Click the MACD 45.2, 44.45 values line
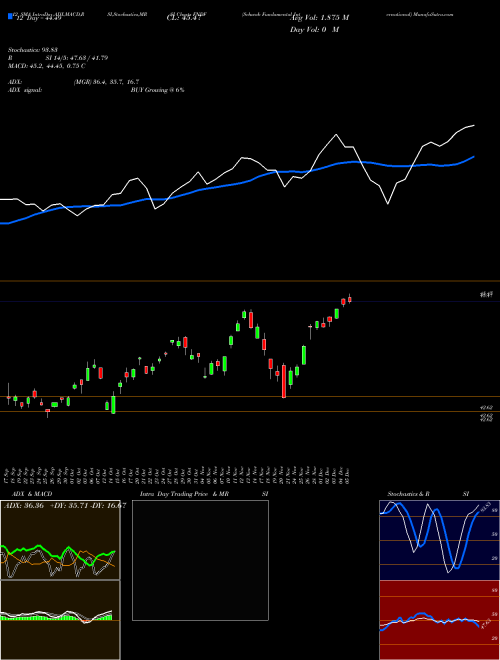This screenshot has height=660, width=500. 47,66
